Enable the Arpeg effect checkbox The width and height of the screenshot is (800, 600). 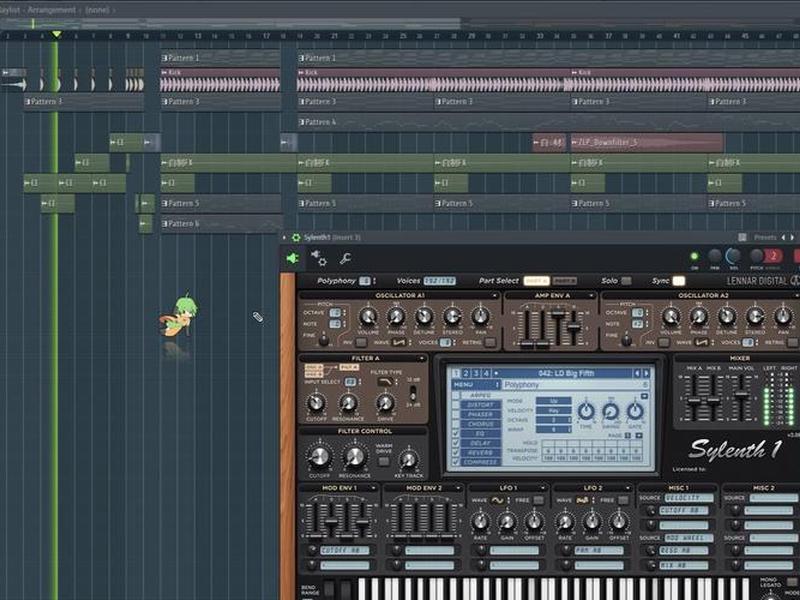coord(456,395)
